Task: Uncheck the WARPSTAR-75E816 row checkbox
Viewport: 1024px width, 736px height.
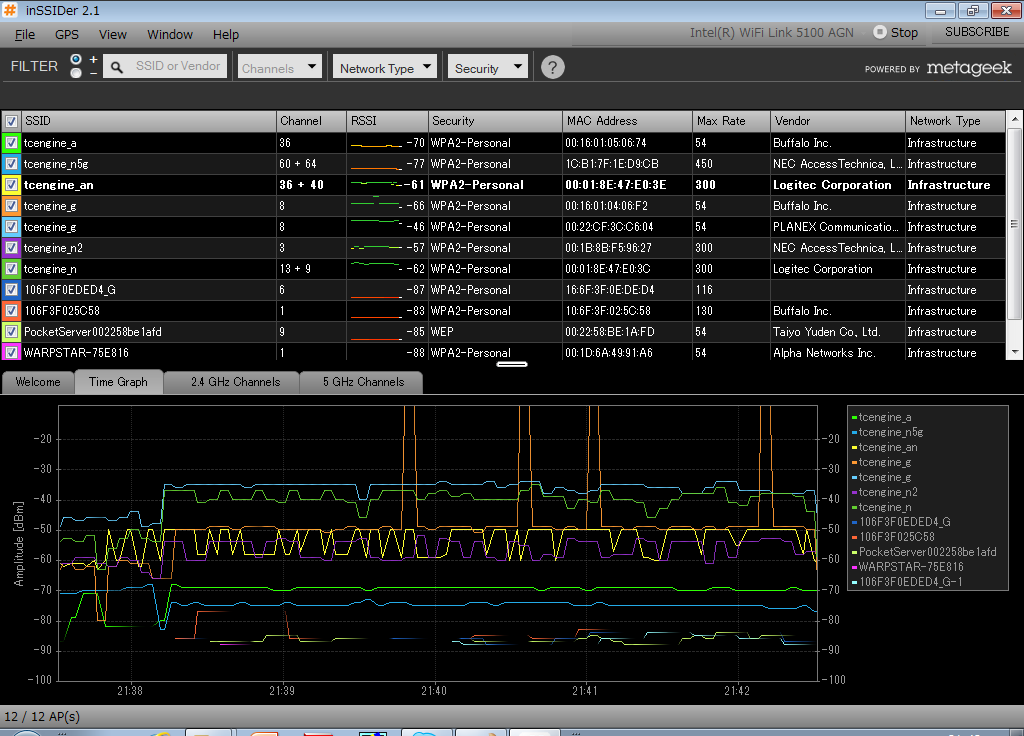Action: [x=11, y=353]
